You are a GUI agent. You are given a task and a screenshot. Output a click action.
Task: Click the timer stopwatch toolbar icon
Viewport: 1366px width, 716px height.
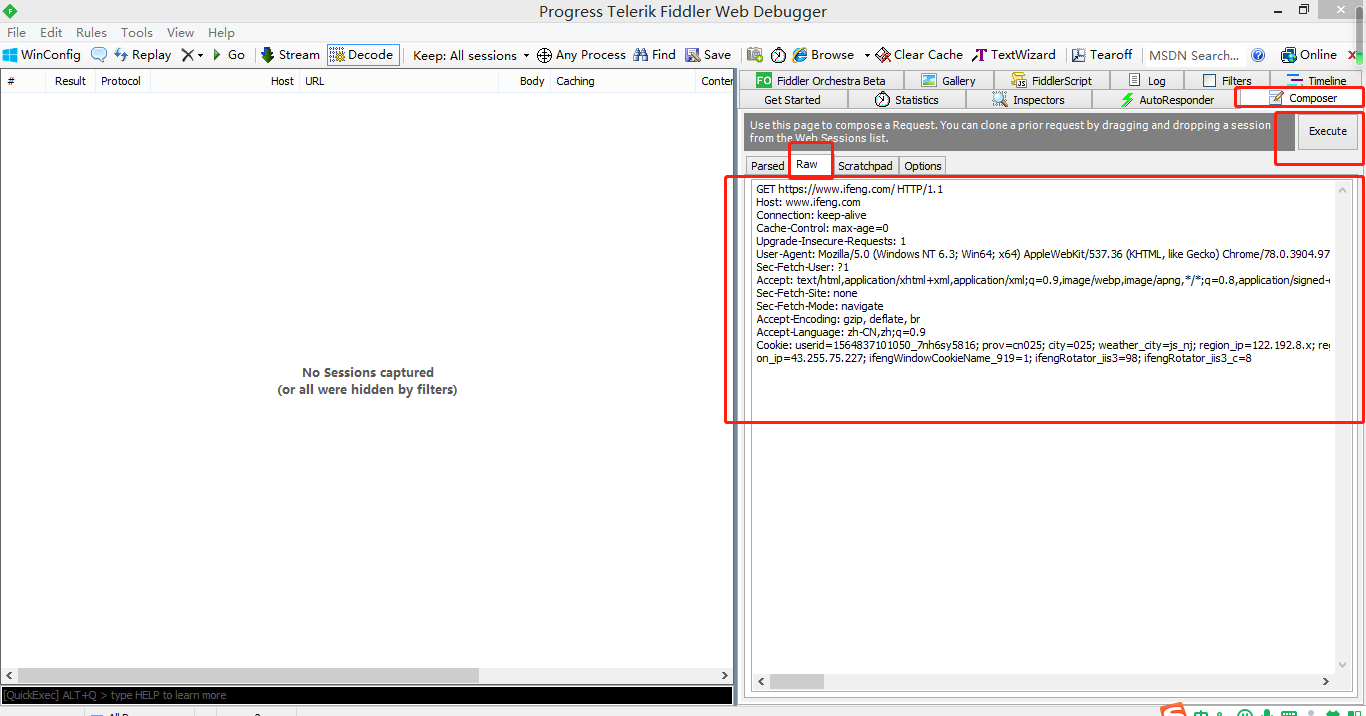[778, 55]
